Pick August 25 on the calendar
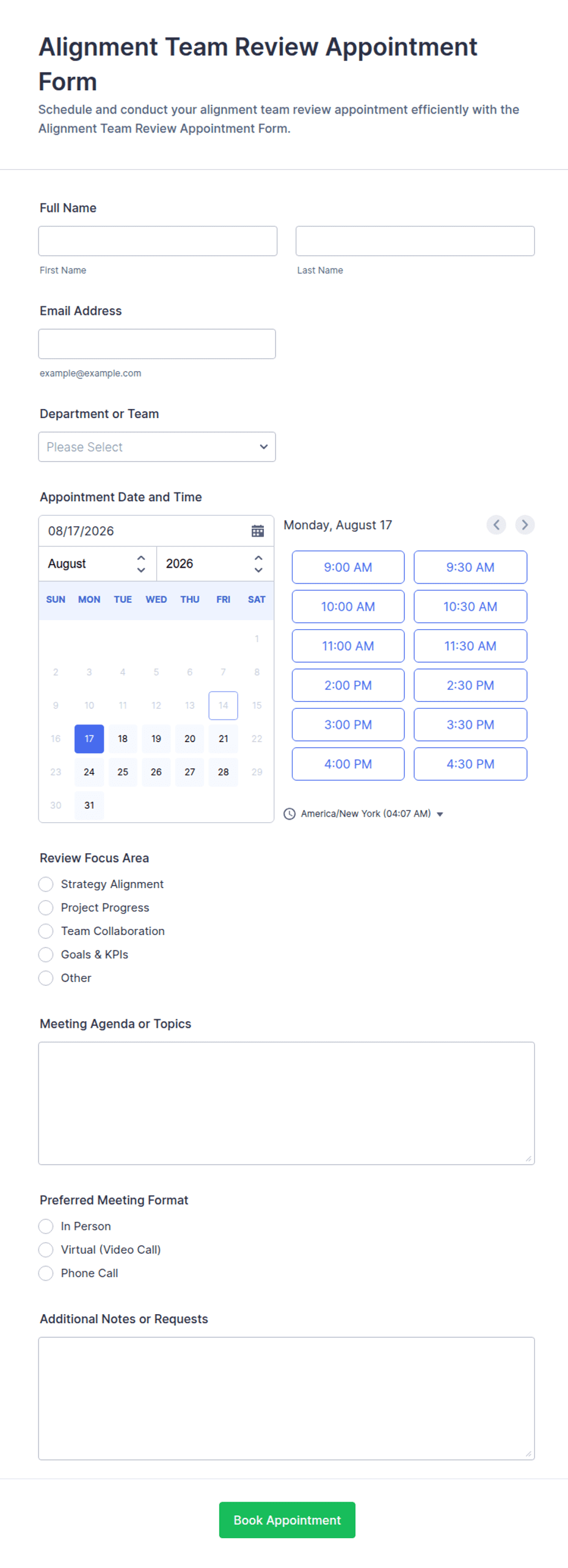 [x=123, y=771]
